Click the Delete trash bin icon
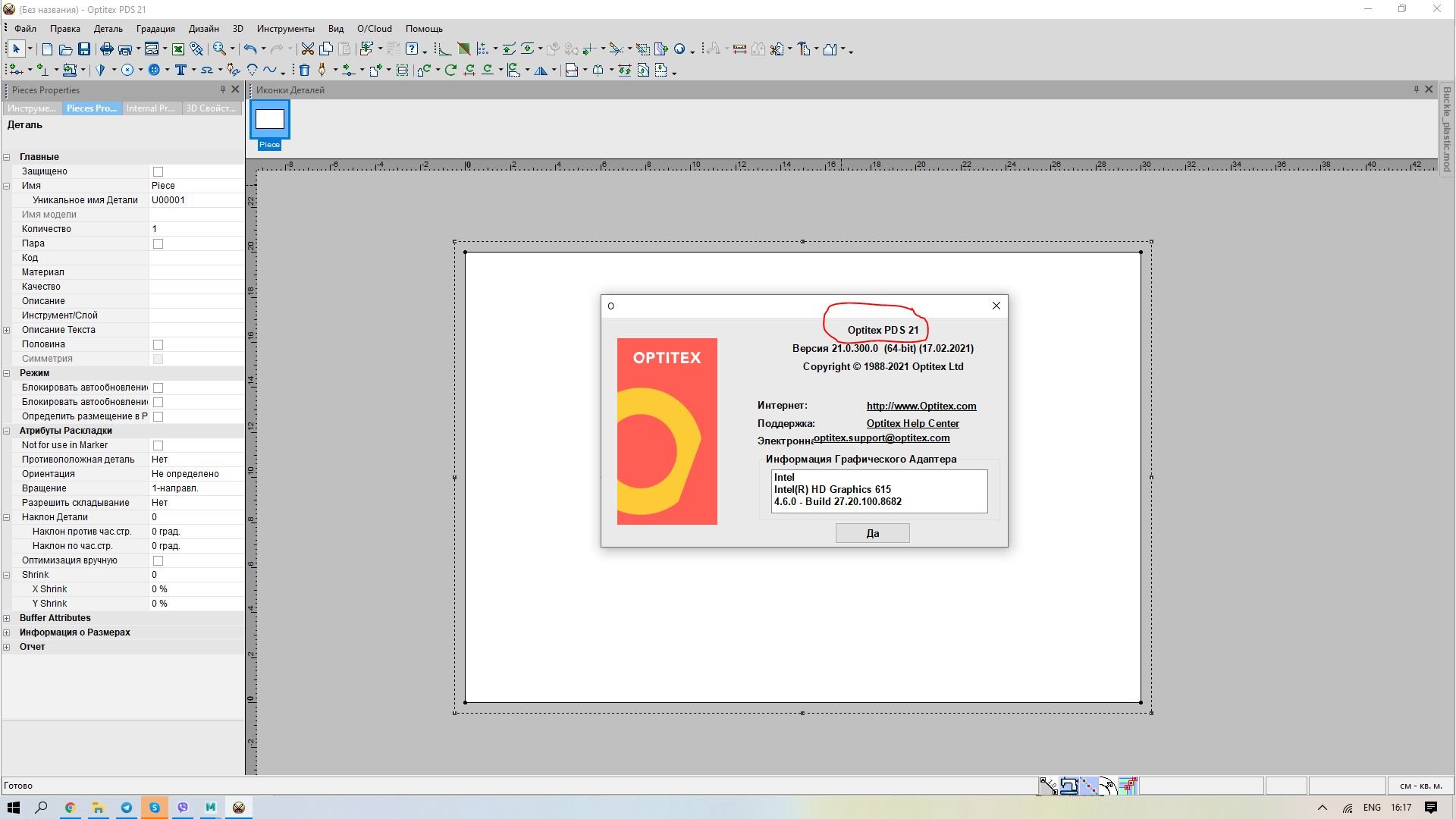This screenshot has height=819, width=1456. point(304,70)
